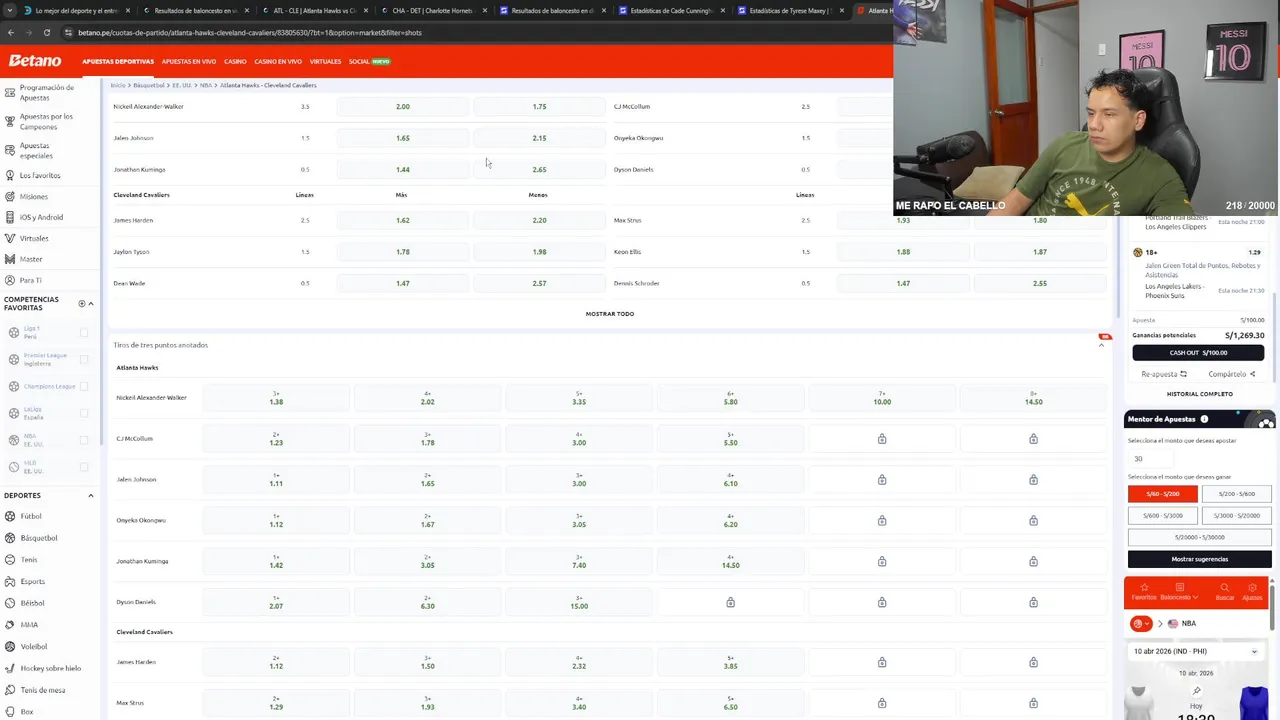The height and width of the screenshot is (720, 1280).
Task: Open Casino en Vivo nav tab
Action: point(278,61)
